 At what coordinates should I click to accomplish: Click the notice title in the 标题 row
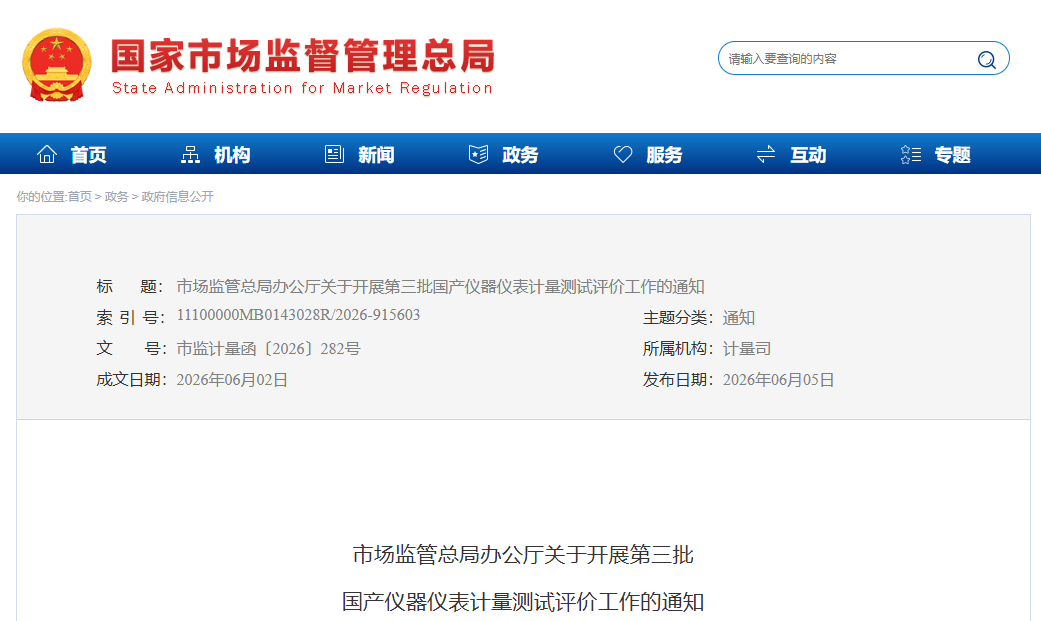coord(440,287)
